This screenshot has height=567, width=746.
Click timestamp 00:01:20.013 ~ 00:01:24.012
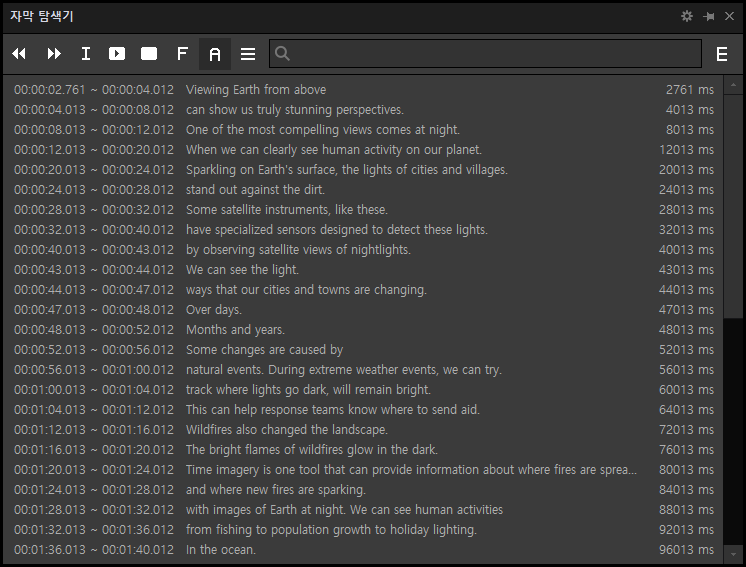coord(94,469)
